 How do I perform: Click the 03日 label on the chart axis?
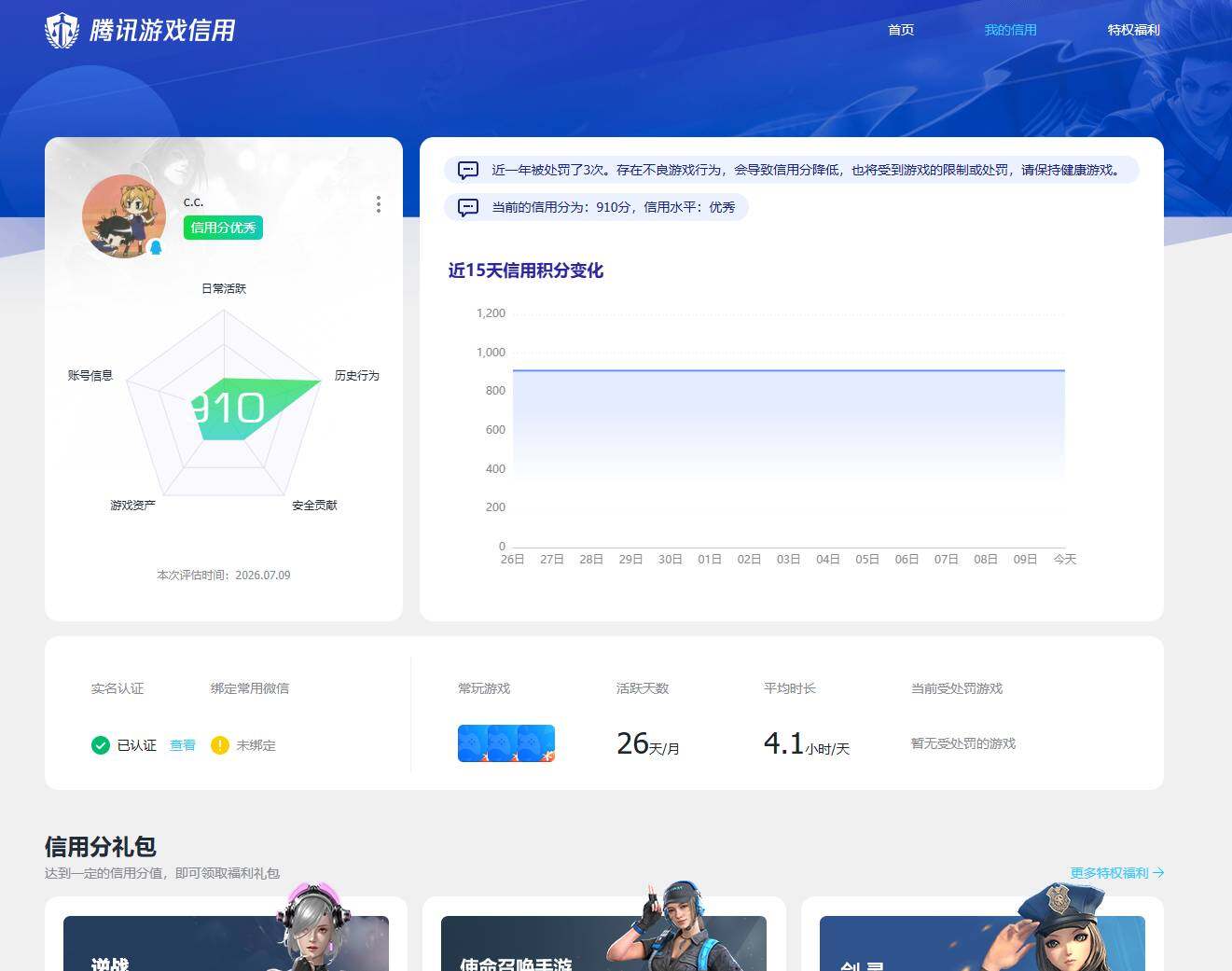pos(788,559)
